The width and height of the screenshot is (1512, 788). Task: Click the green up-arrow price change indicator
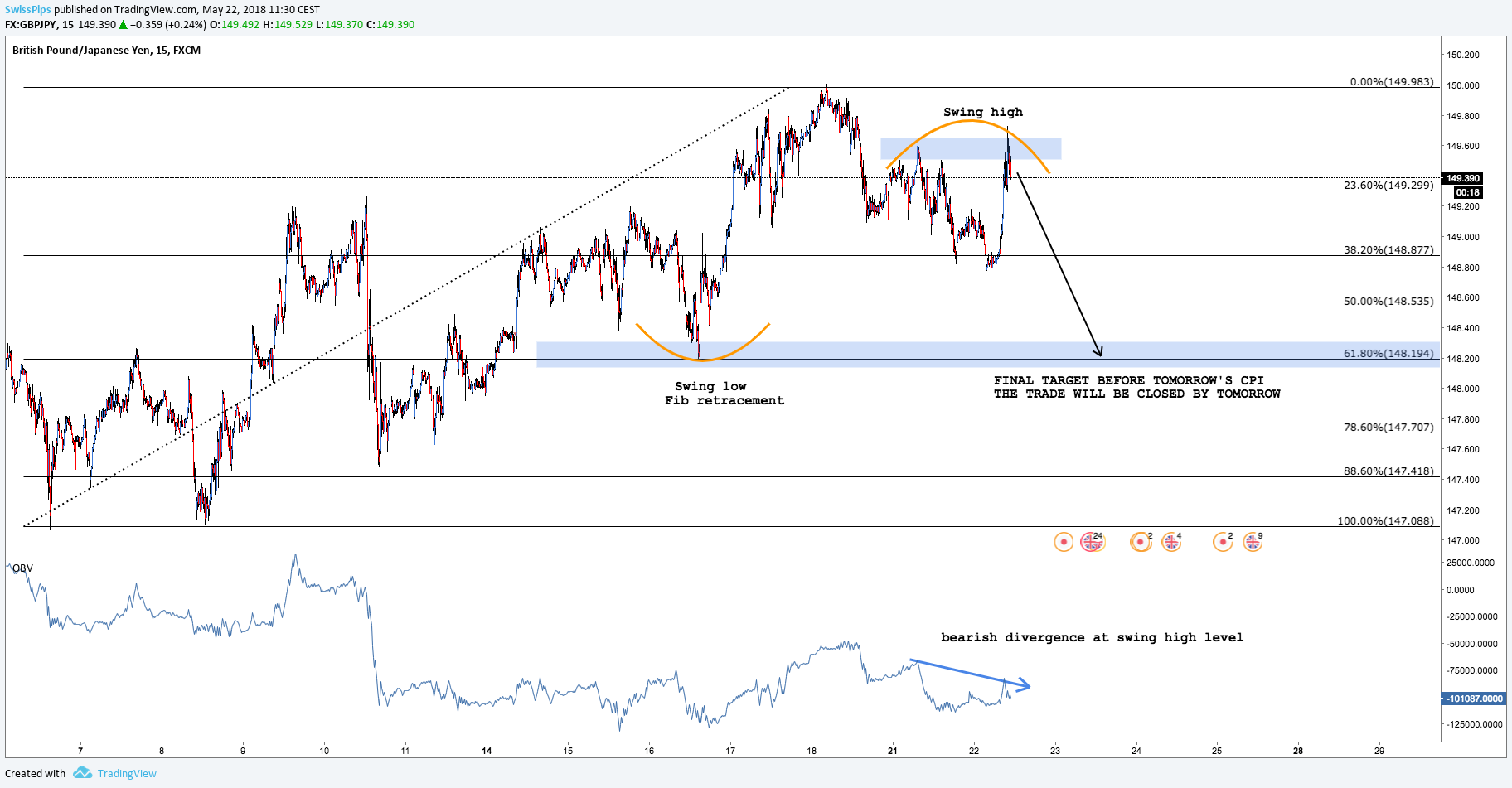pyautogui.click(x=123, y=25)
